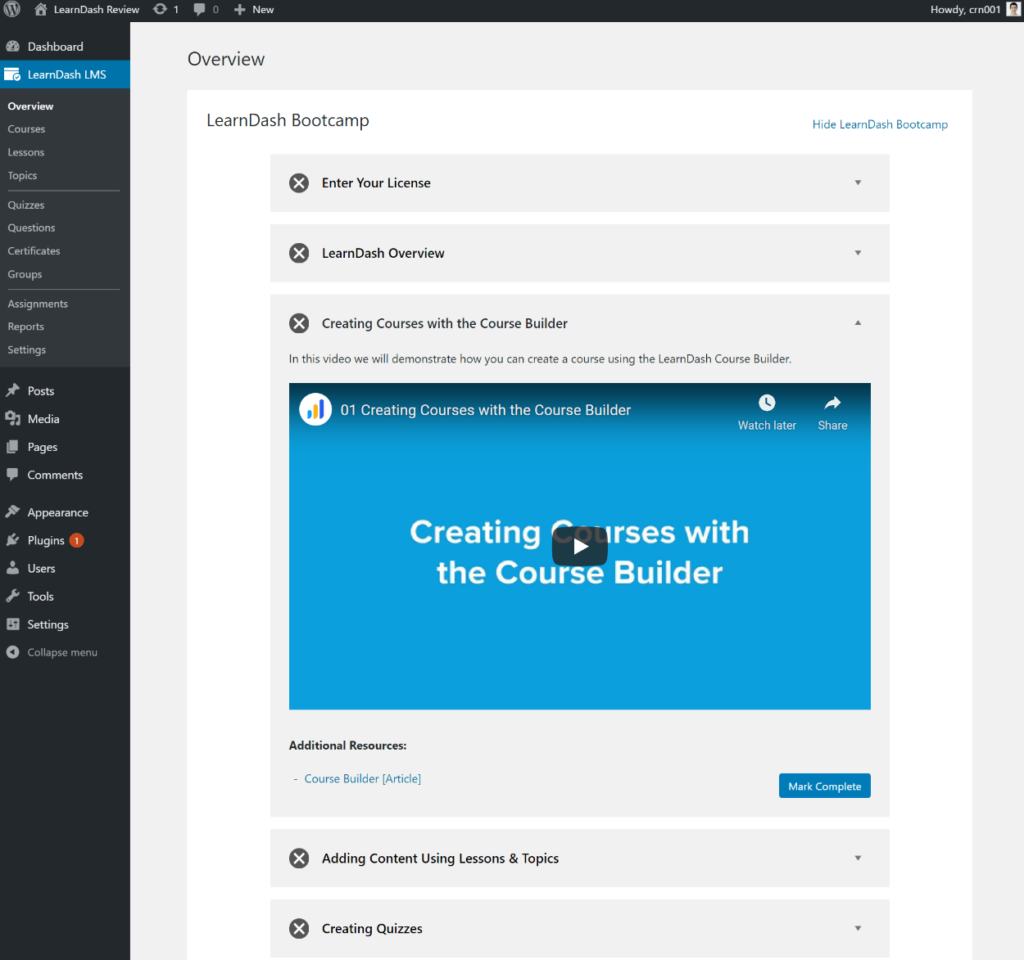Screen dimensions: 1024x960
Task: Click the Mark Complete button
Action: coord(824,786)
